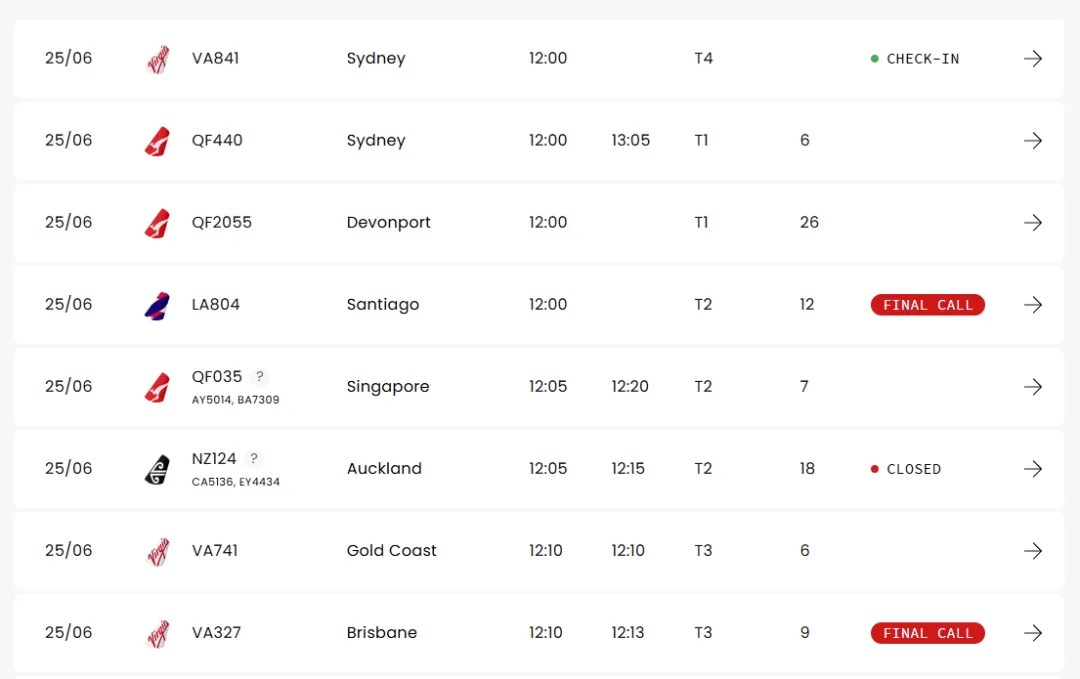This screenshot has width=1080, height=679.
Task: Open details arrow for QF440 Sydney
Action: pyautogui.click(x=1032, y=140)
